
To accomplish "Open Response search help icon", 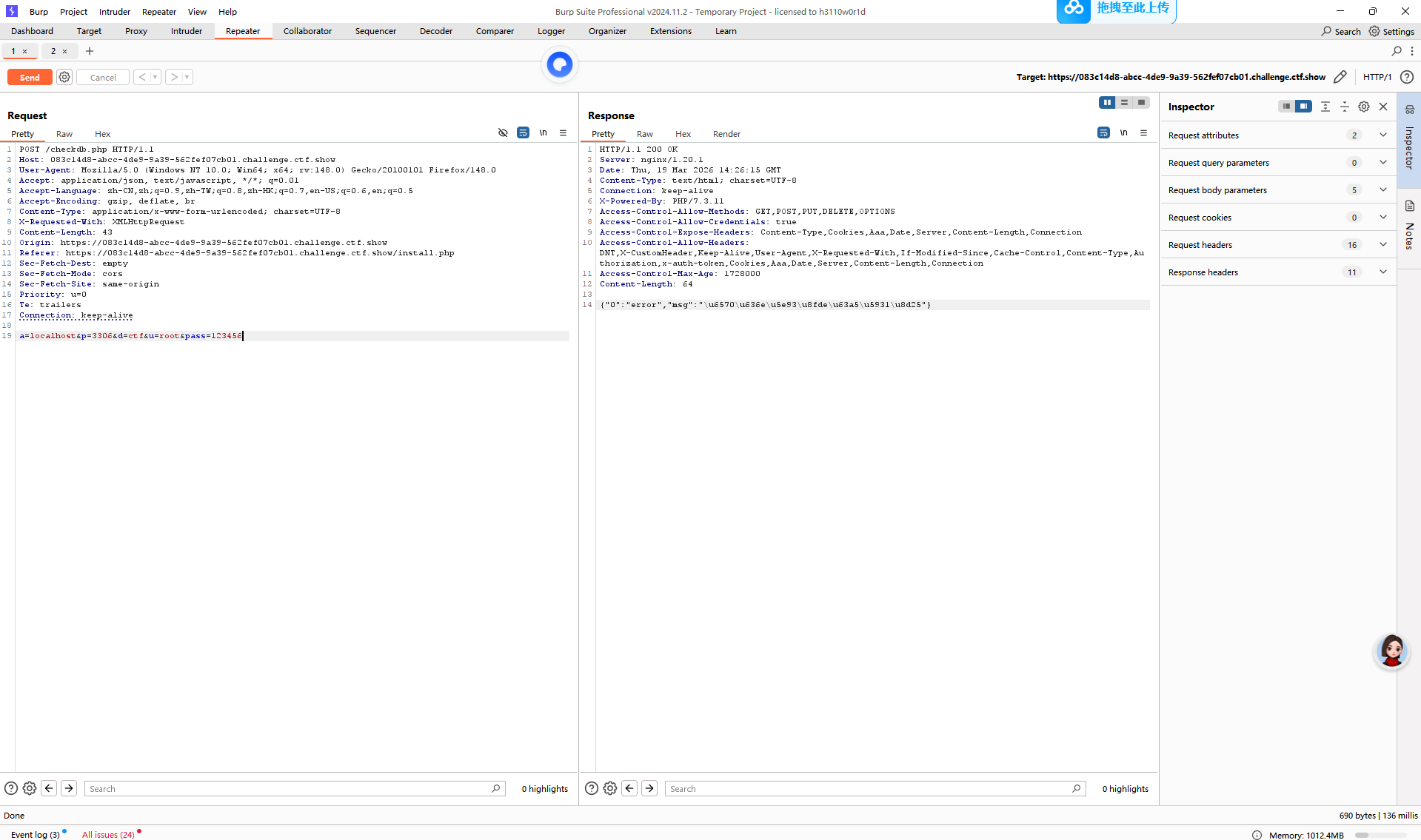I will (x=592, y=788).
